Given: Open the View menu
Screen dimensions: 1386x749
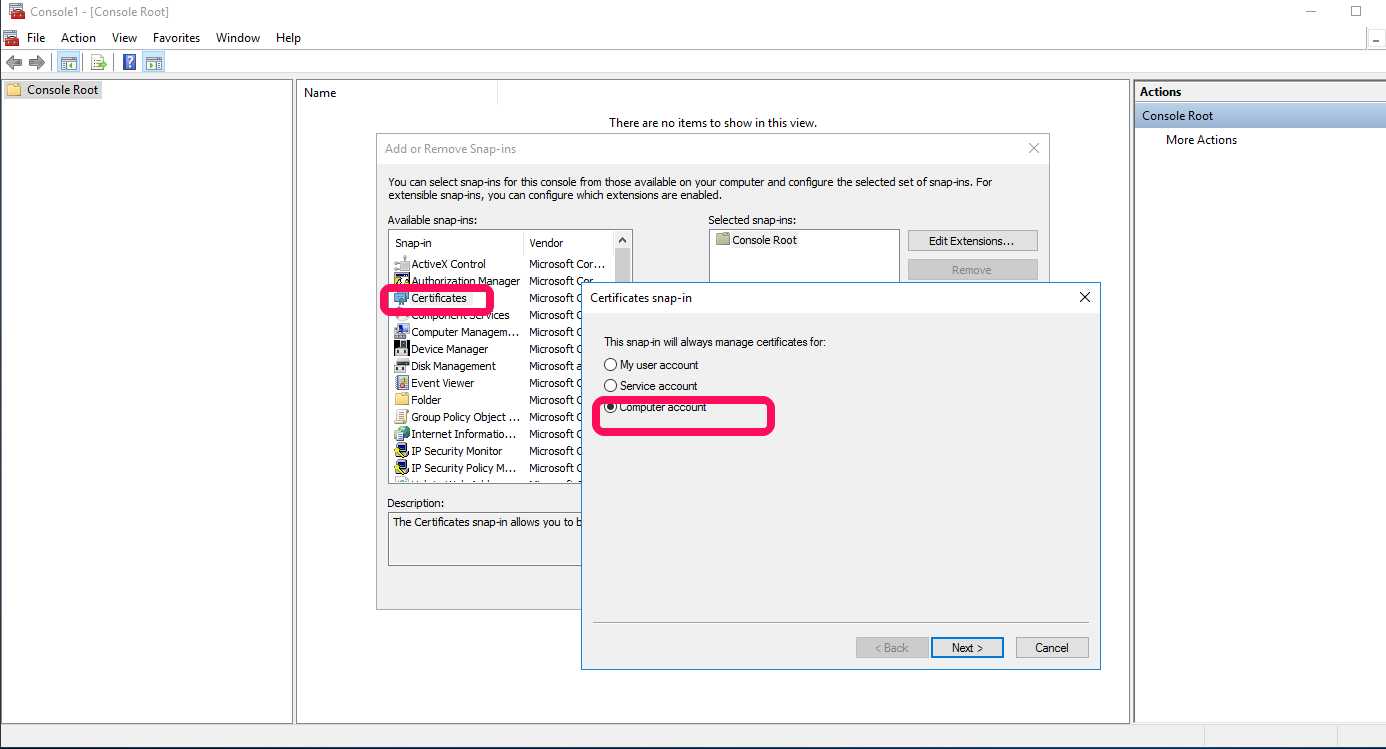Looking at the screenshot, I should pyautogui.click(x=125, y=38).
